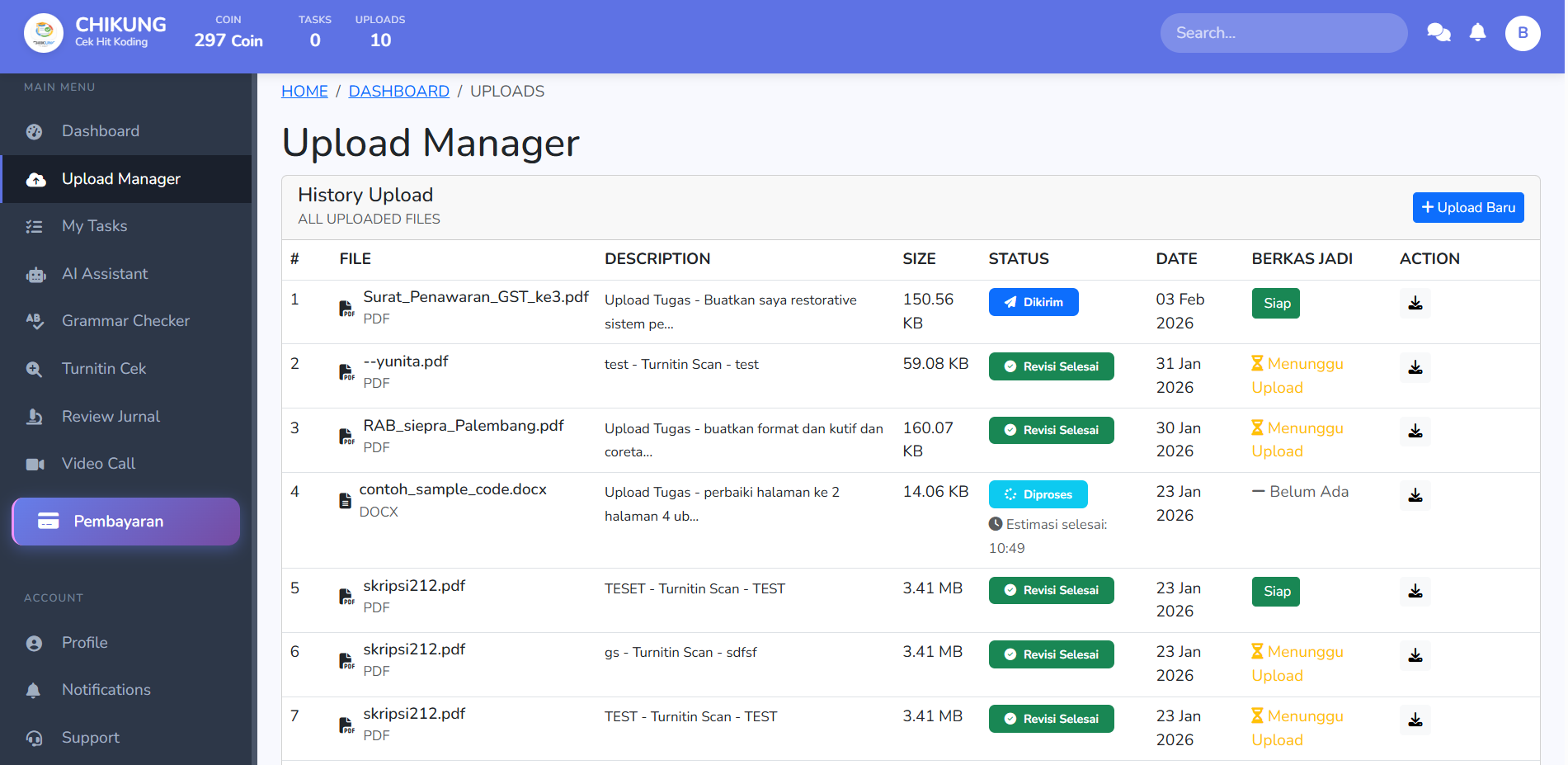This screenshot has height=765, width=1568.
Task: Click the Siap button for Surat_Penawaran row
Action: [x=1275, y=304]
